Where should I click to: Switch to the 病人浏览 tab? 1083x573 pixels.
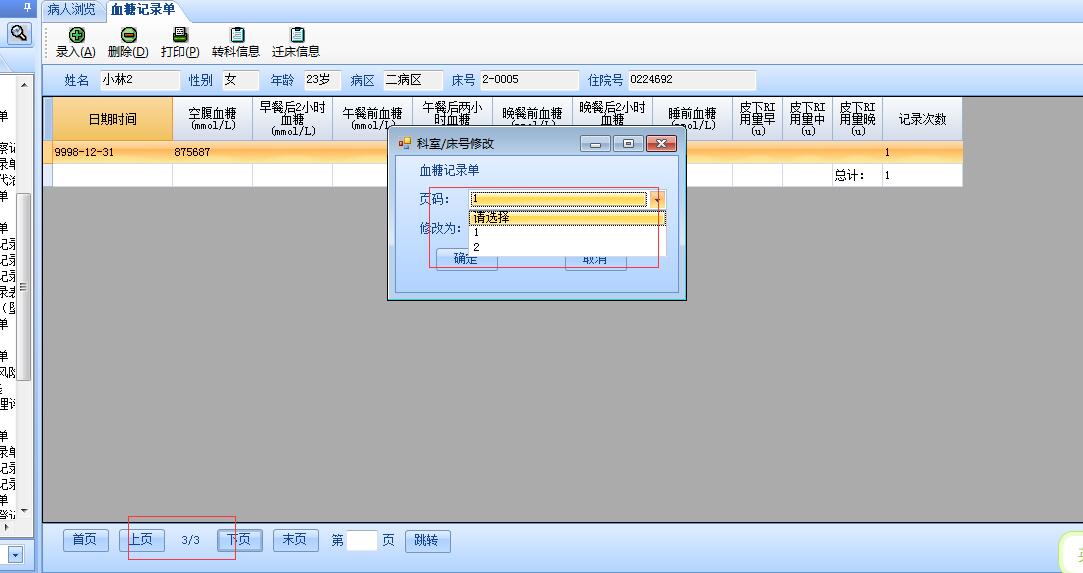click(72, 10)
